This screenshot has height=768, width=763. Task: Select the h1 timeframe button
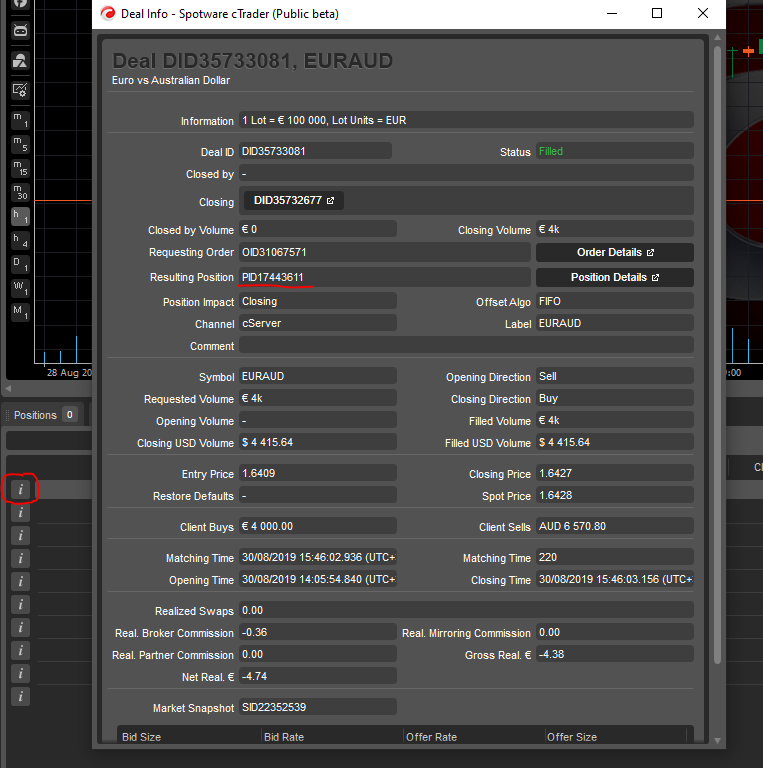tap(20, 216)
